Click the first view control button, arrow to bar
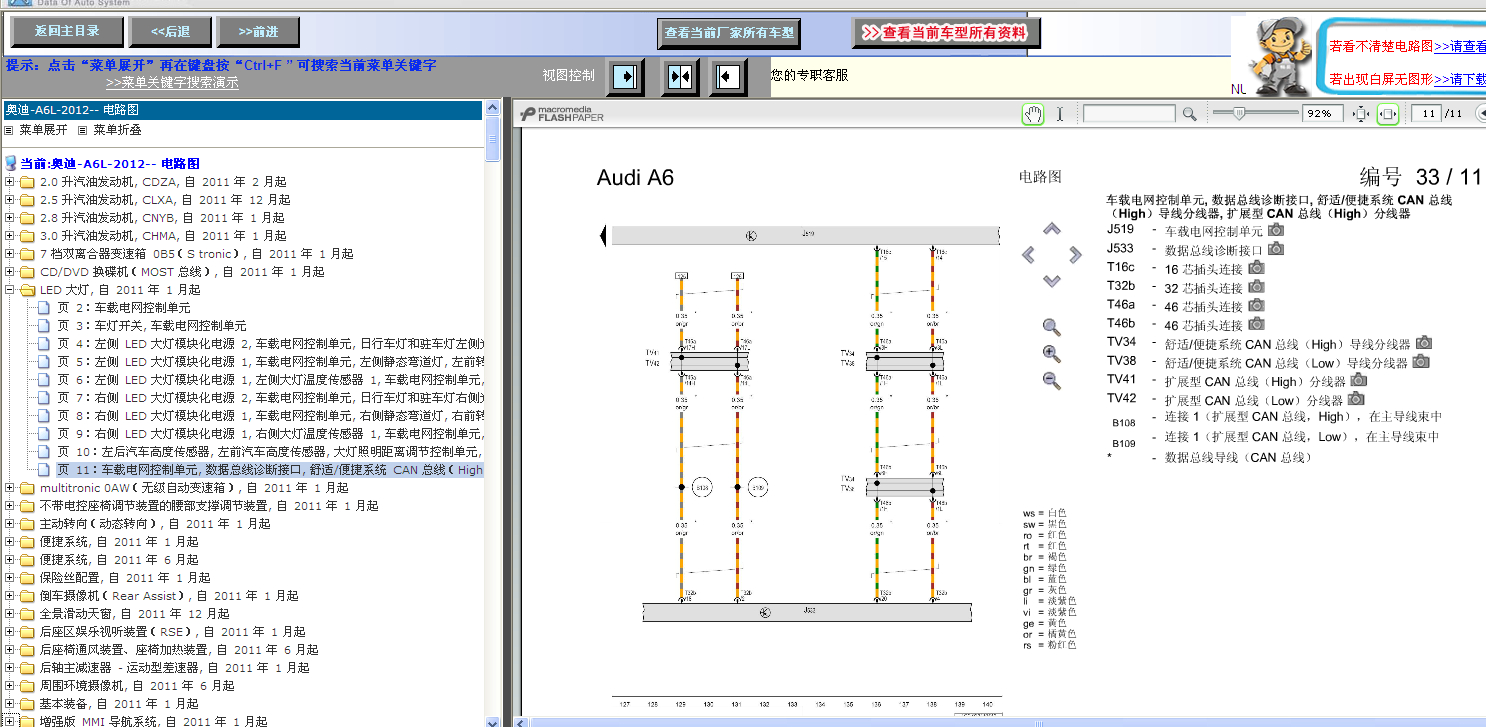Viewport: 1486px width, 727px height. click(x=626, y=76)
